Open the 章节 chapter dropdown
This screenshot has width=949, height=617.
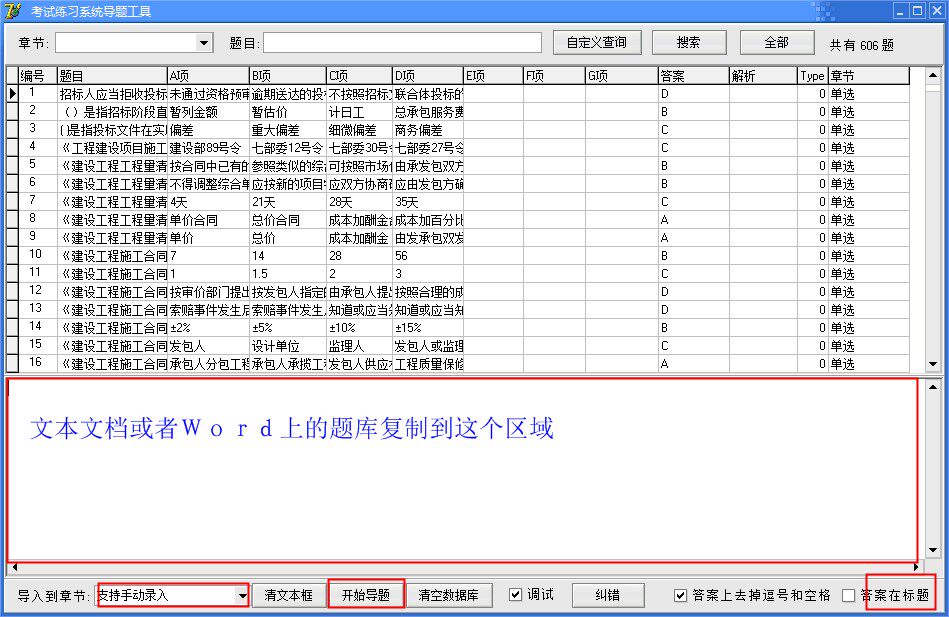point(204,42)
